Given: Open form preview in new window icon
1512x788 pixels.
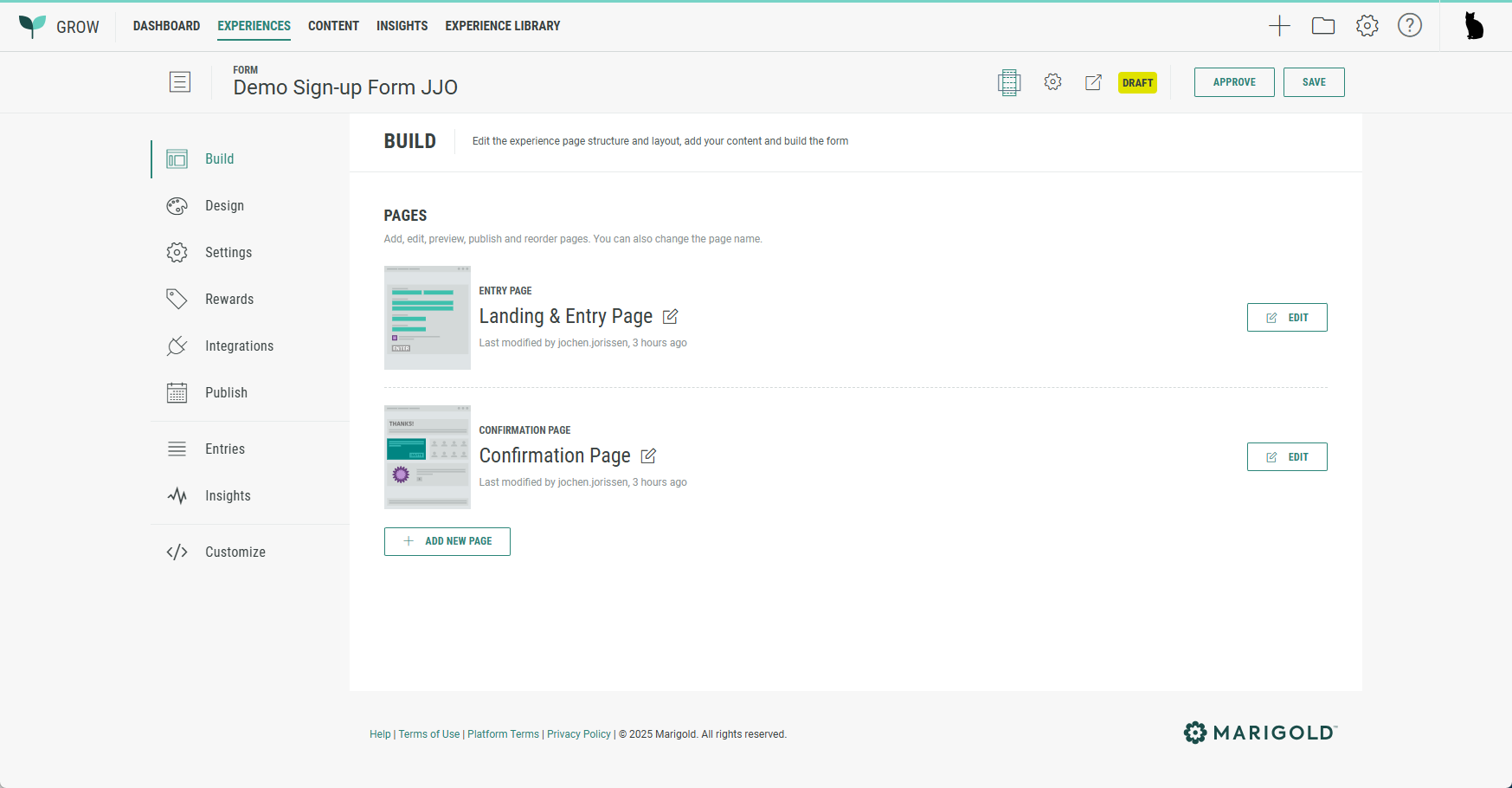Looking at the screenshot, I should (x=1093, y=82).
